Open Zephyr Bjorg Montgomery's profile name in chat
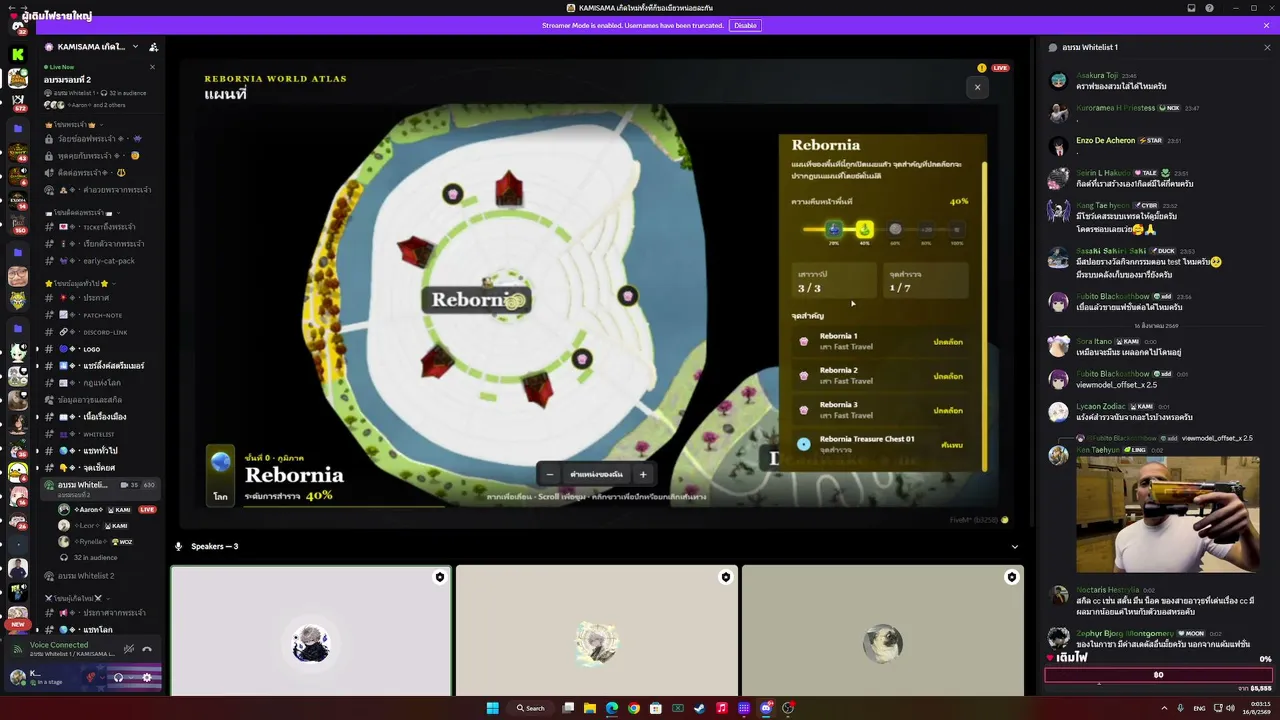 point(1124,633)
